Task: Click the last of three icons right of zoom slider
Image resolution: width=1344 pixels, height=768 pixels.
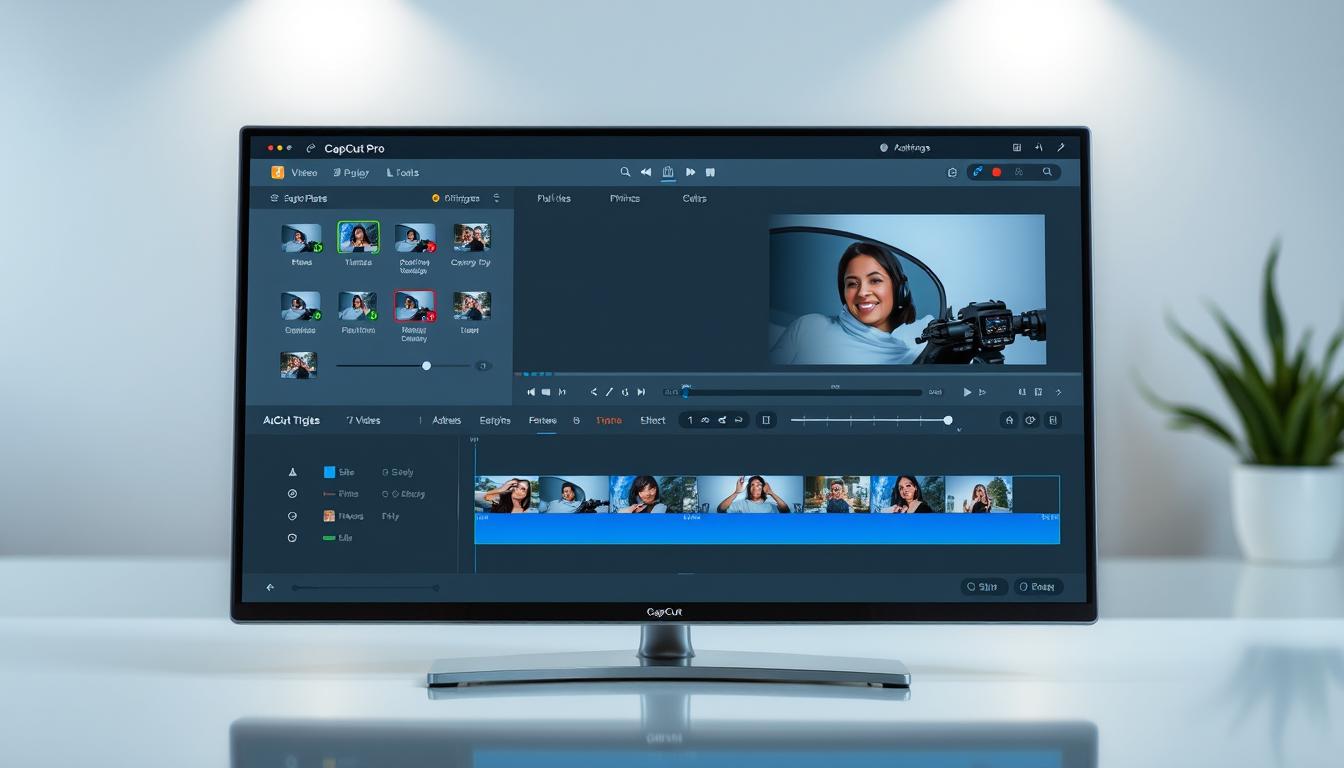Action: pos(1052,420)
